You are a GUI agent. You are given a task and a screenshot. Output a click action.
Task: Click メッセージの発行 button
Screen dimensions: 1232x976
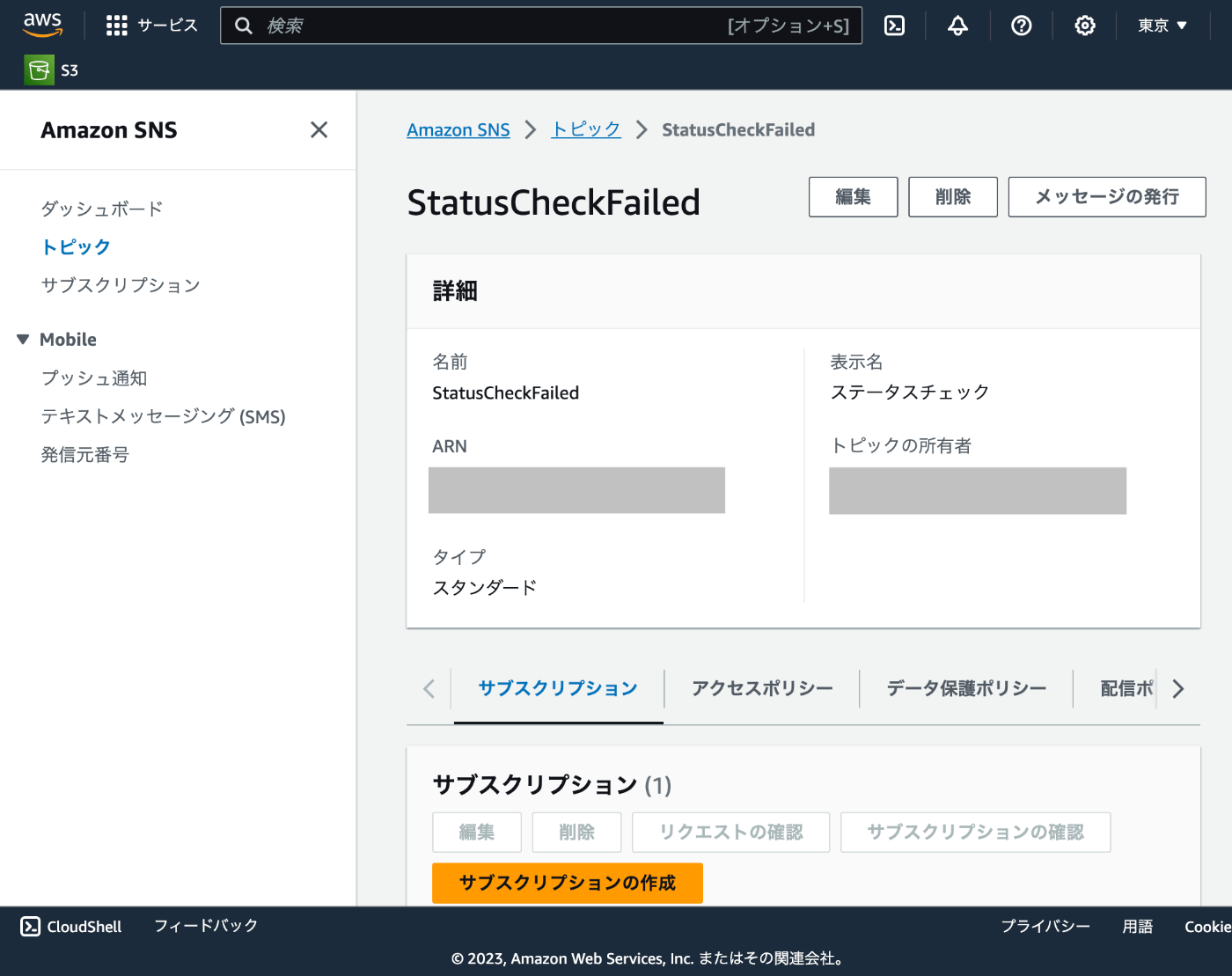[1107, 197]
